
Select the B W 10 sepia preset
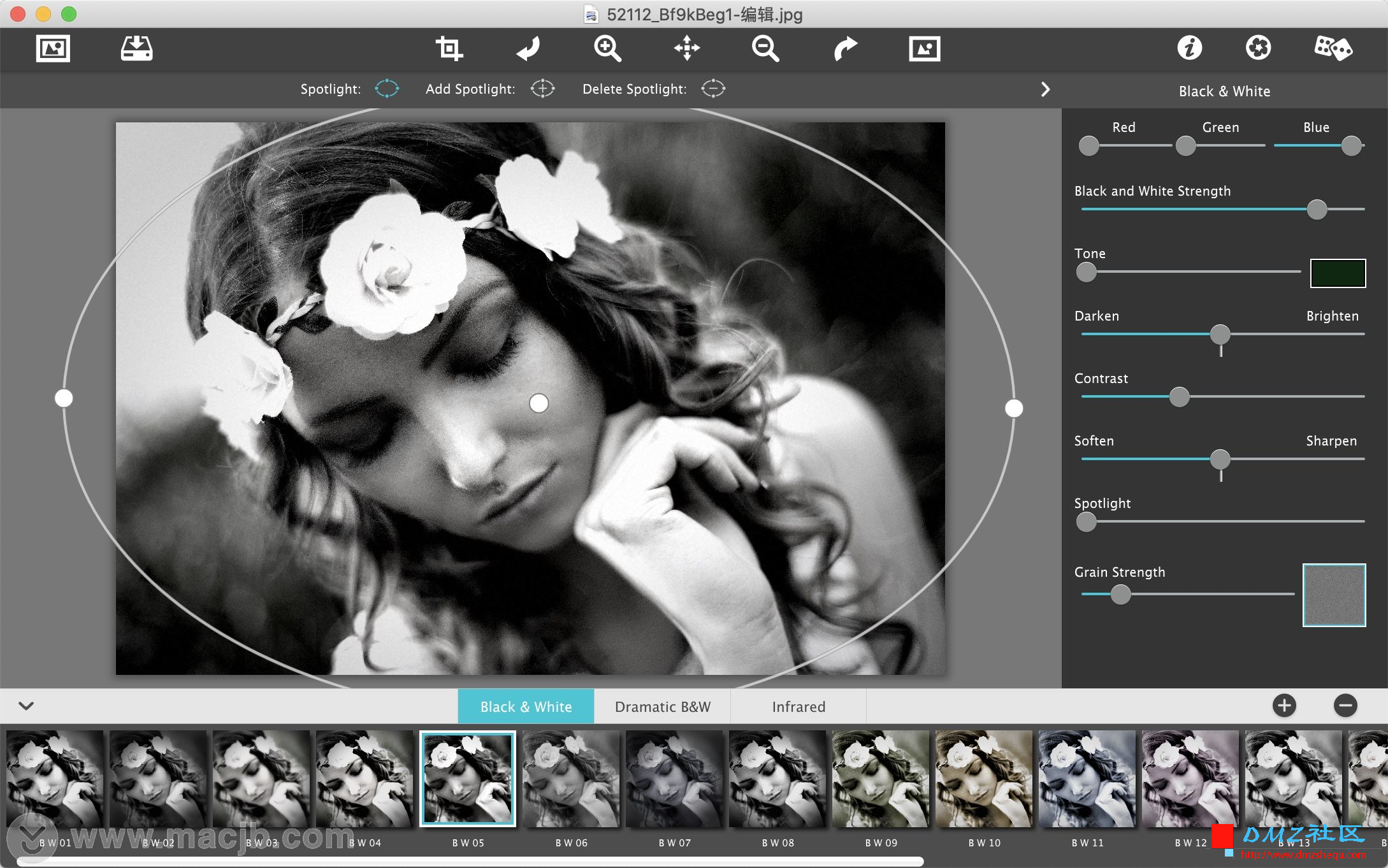(984, 779)
